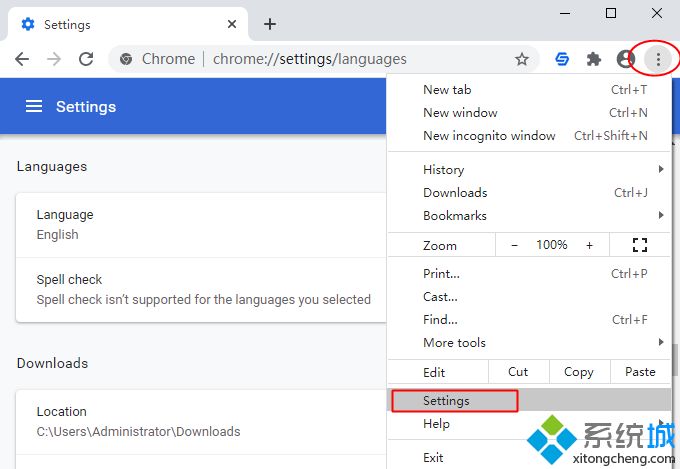Open the Spell check setting row
This screenshot has width=680, height=469.
pos(201,290)
